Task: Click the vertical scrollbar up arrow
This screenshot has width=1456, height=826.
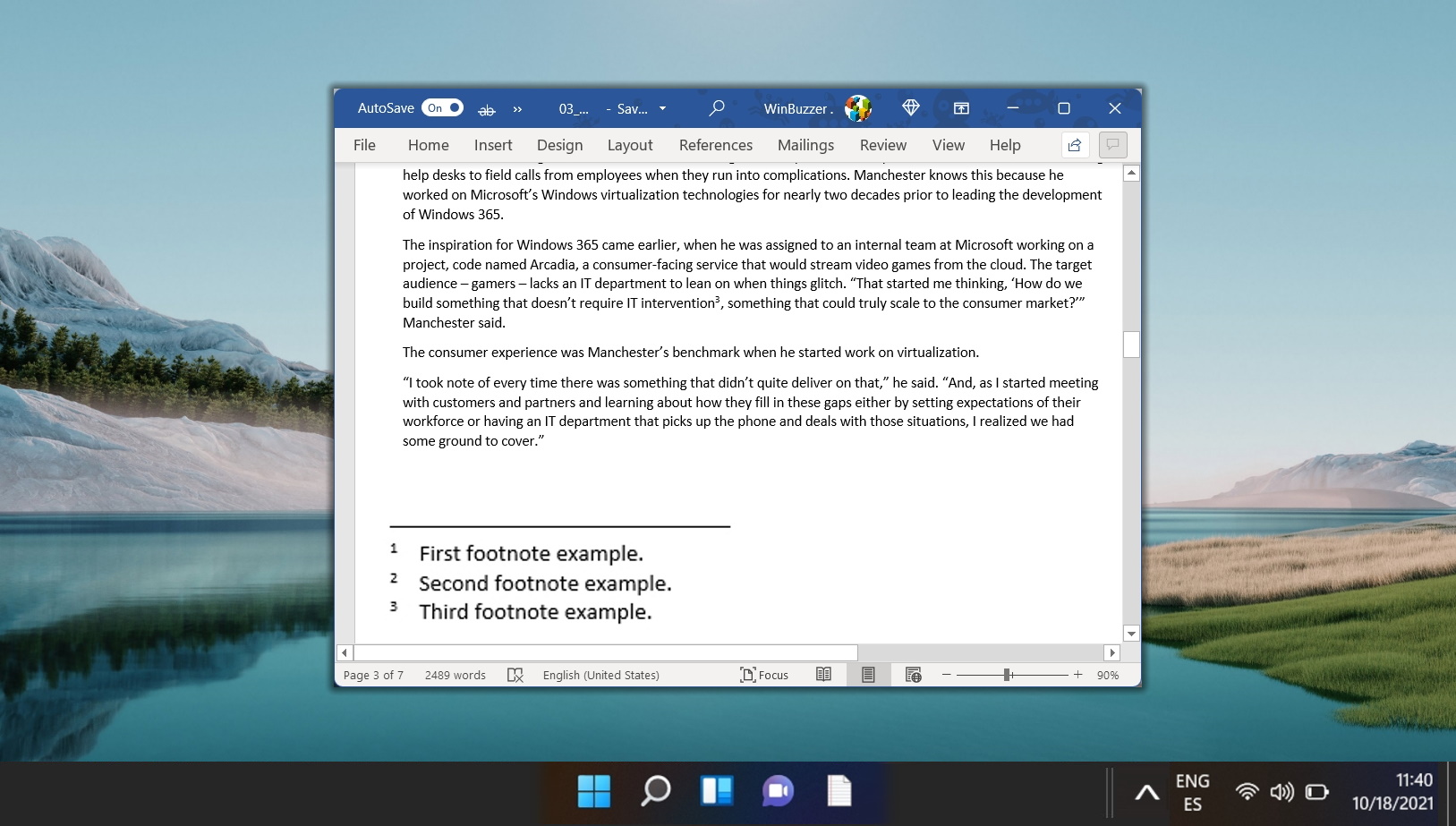Action: pyautogui.click(x=1131, y=174)
